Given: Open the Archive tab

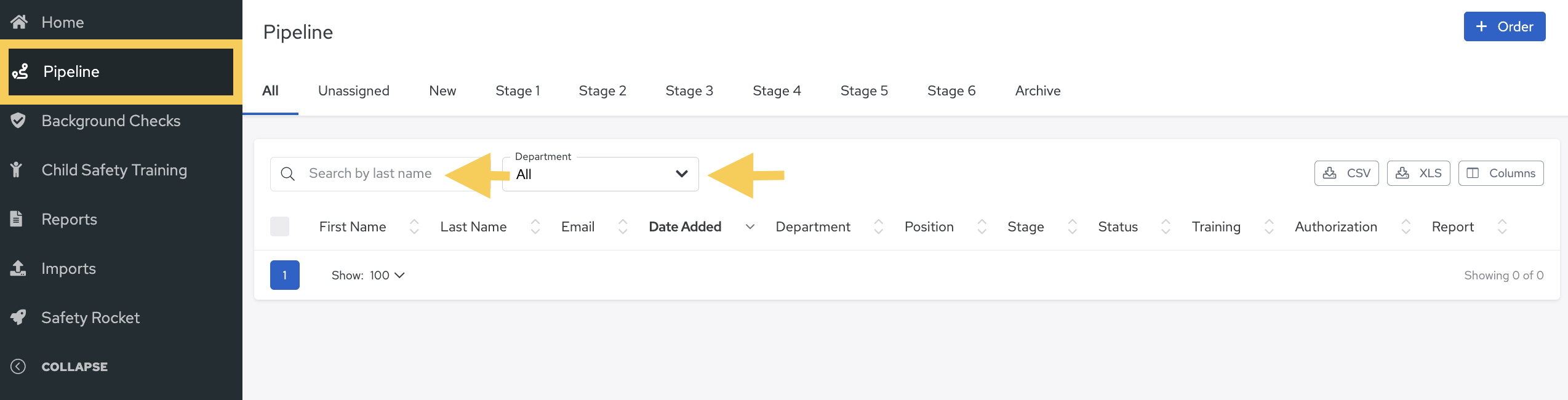Looking at the screenshot, I should (x=1038, y=90).
